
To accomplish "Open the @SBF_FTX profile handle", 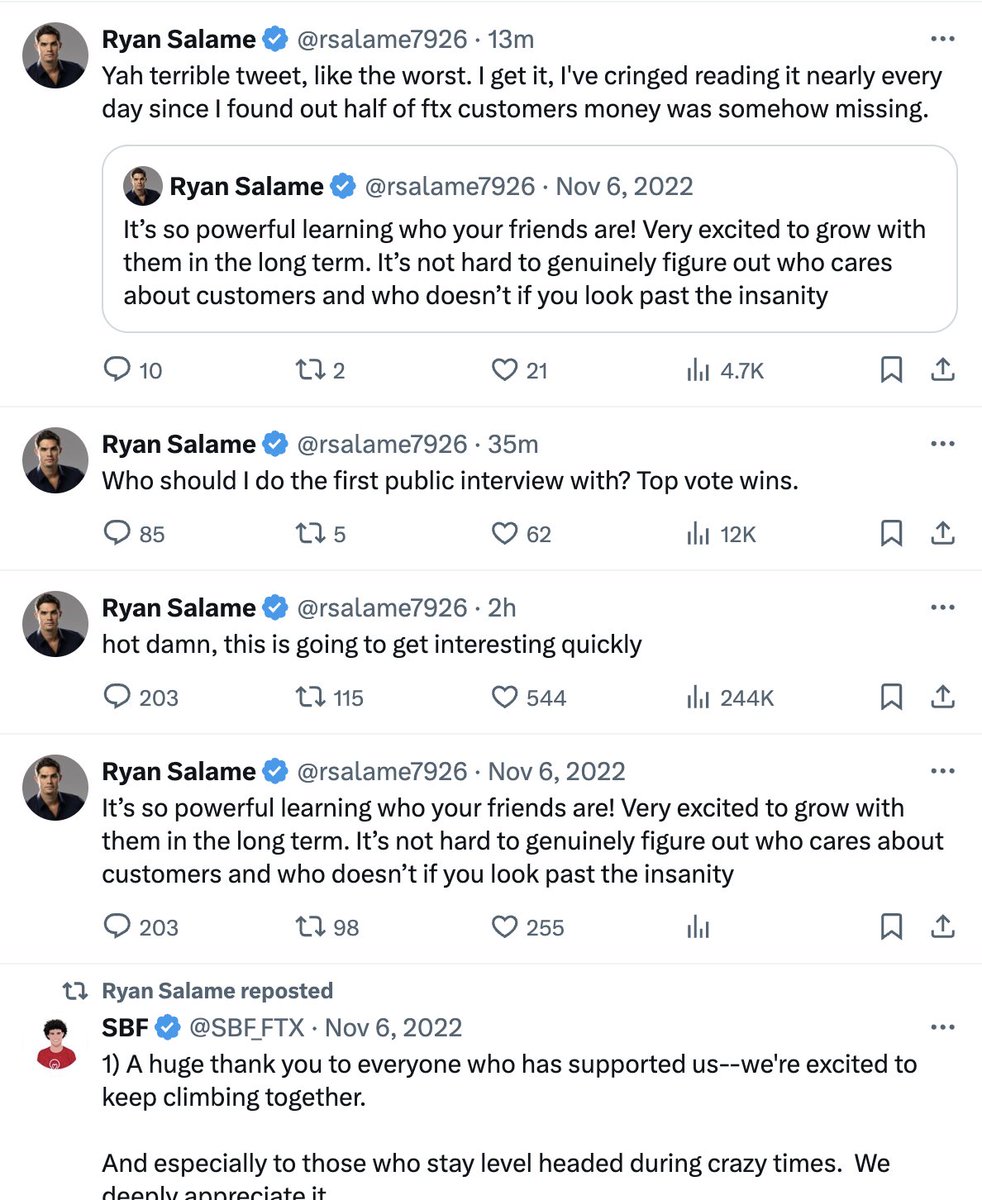I will pyautogui.click(x=246, y=1027).
